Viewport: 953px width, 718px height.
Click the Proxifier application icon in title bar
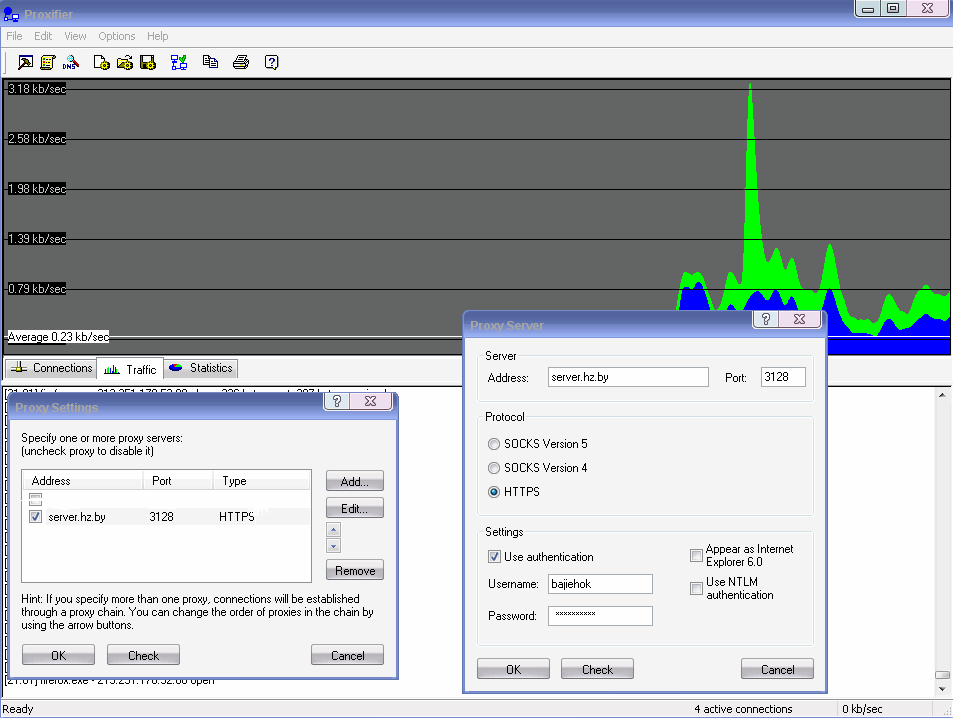(11, 14)
